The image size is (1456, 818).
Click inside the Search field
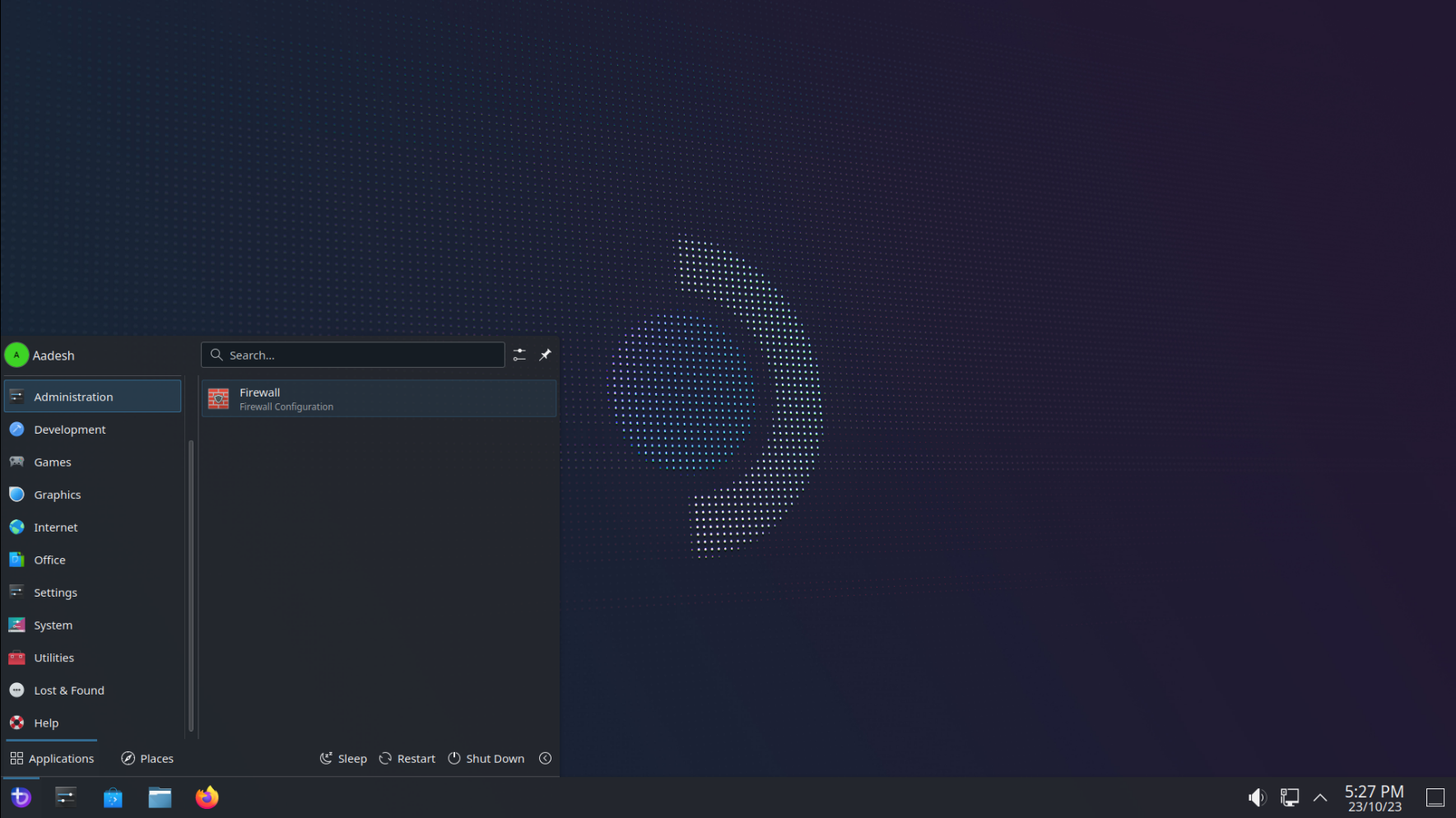pyautogui.click(x=354, y=355)
